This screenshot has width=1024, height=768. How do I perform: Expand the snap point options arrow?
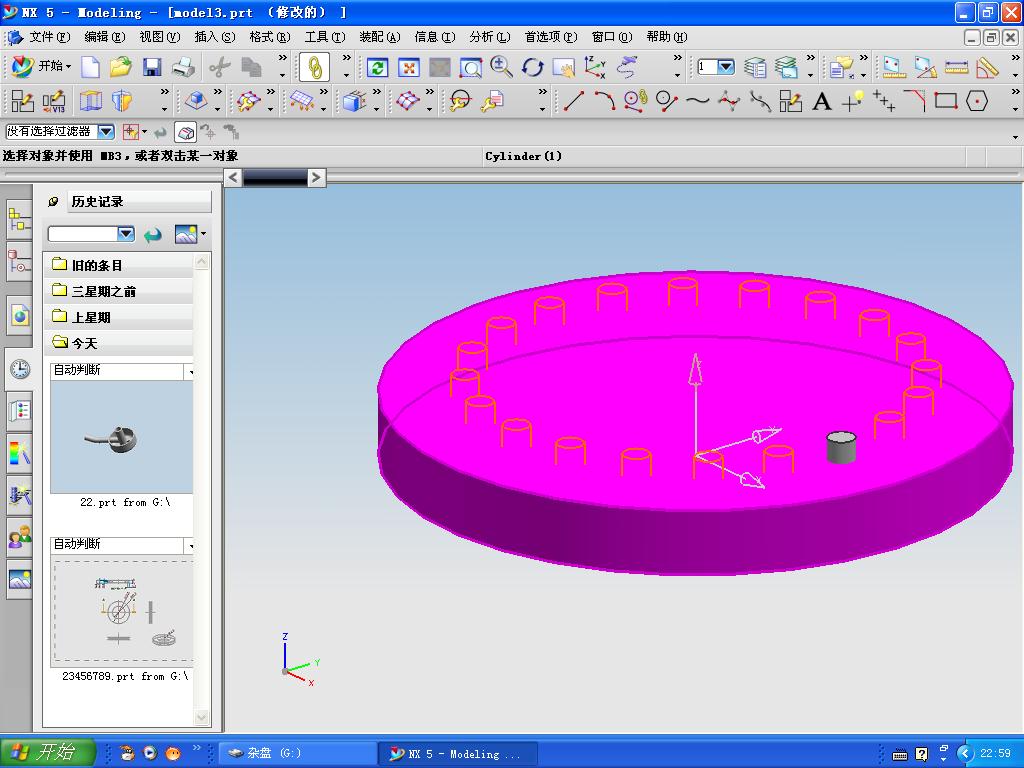pyautogui.click(x=144, y=132)
